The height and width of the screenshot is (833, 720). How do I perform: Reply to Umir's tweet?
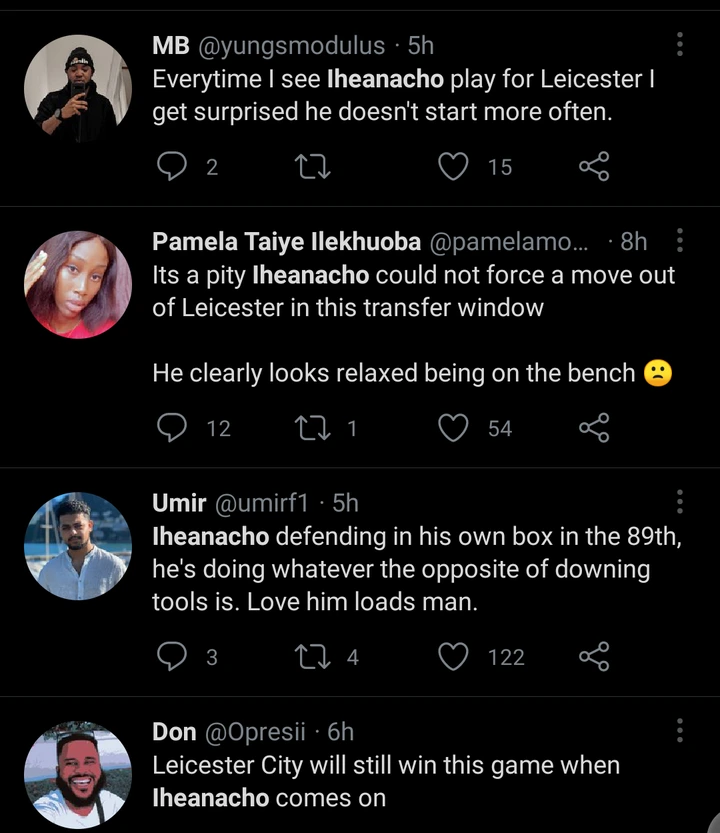[174, 656]
